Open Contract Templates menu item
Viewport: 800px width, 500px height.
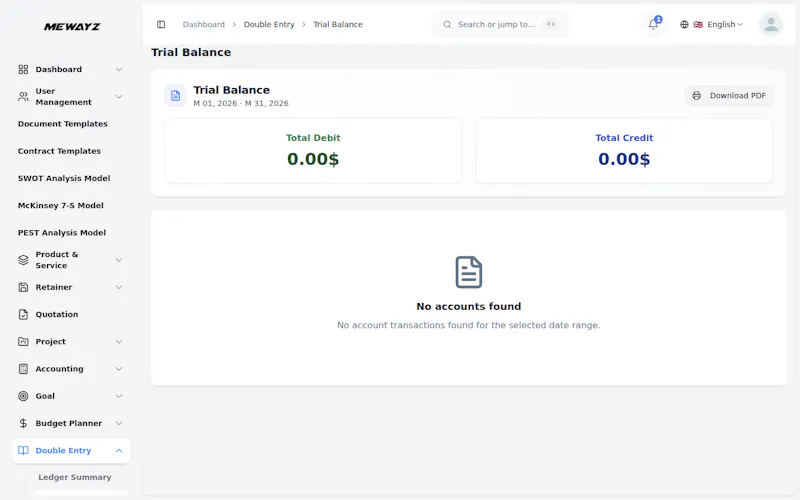[x=59, y=151]
